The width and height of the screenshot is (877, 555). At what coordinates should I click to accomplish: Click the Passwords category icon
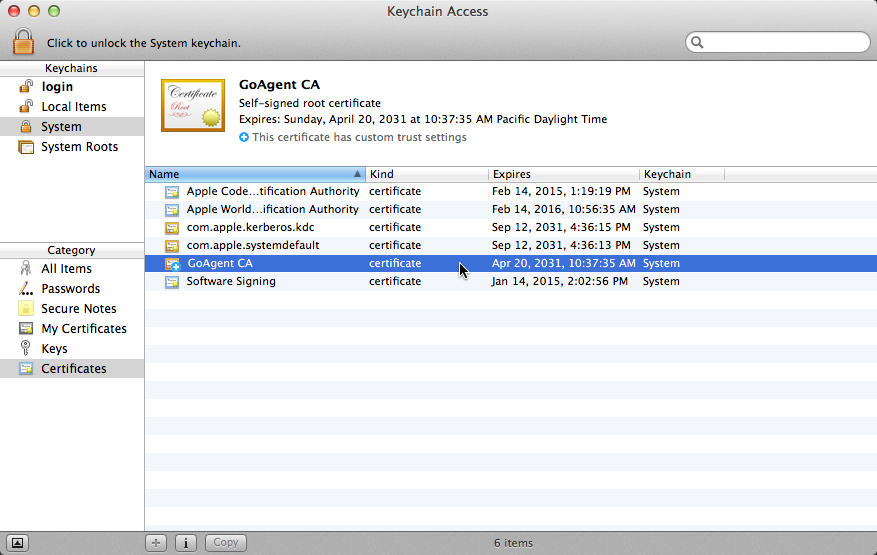pyautogui.click(x=26, y=289)
